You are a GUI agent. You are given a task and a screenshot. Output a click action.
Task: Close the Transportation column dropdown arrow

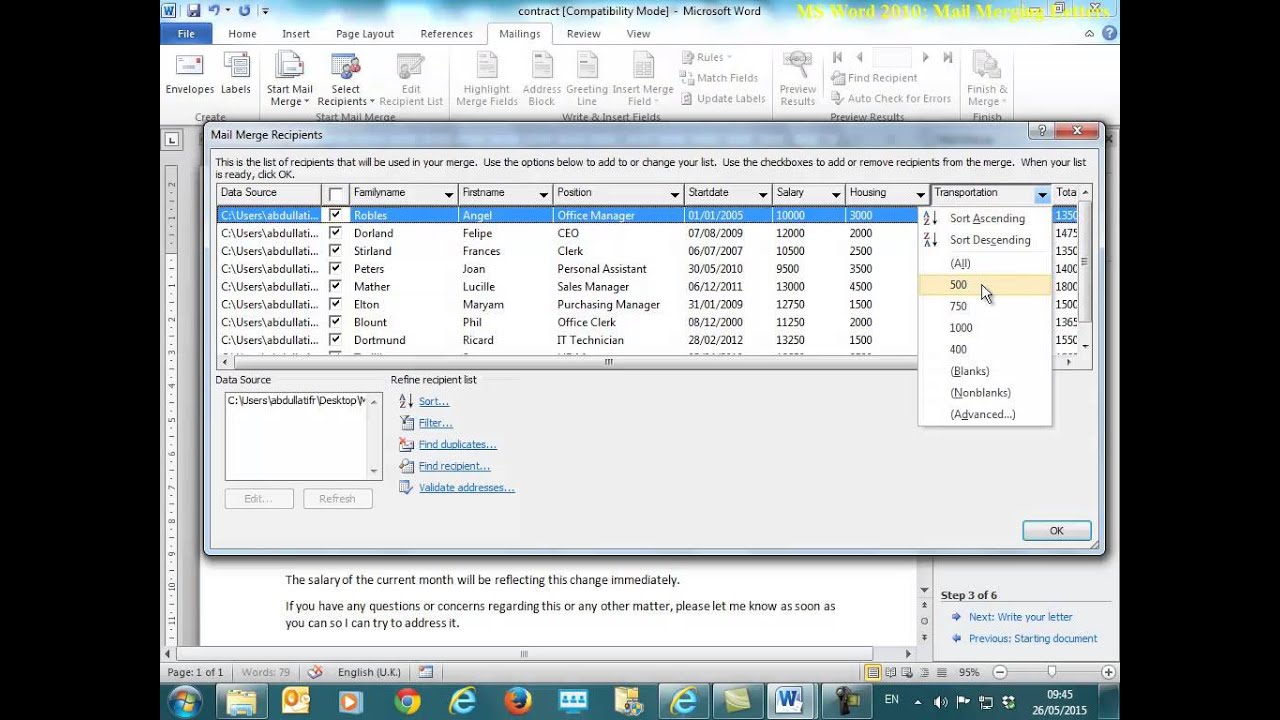click(1042, 194)
